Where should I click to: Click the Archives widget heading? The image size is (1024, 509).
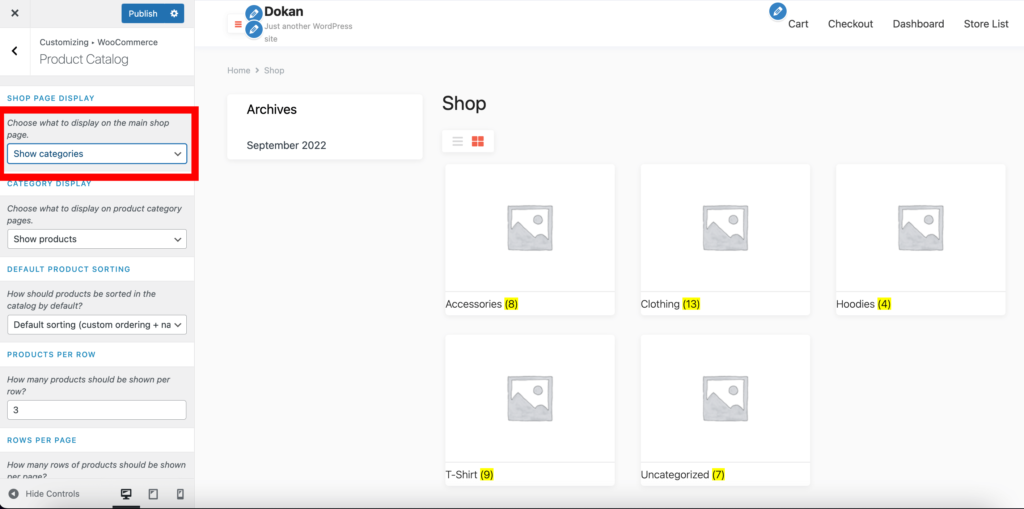coord(272,109)
